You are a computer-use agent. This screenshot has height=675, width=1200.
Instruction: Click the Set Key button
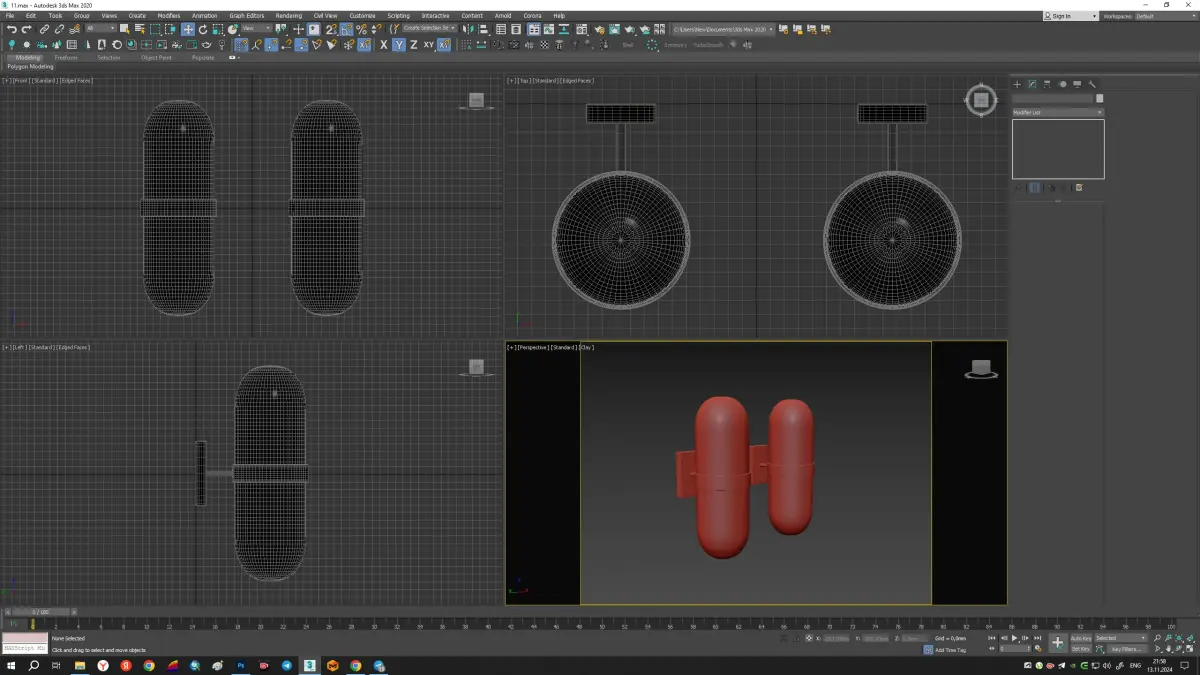click(x=1081, y=649)
